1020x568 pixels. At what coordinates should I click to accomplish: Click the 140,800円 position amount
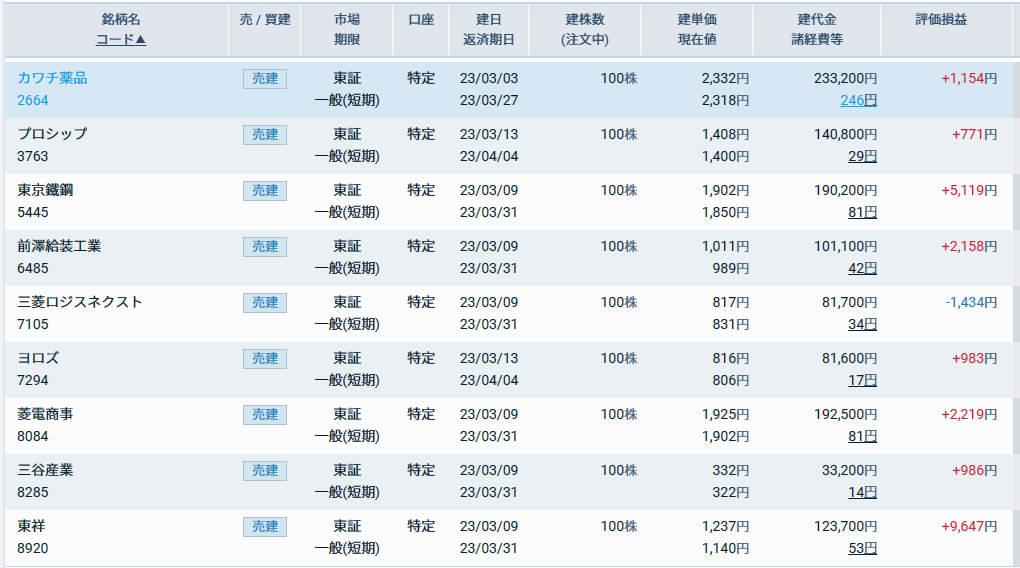pyautogui.click(x=846, y=134)
